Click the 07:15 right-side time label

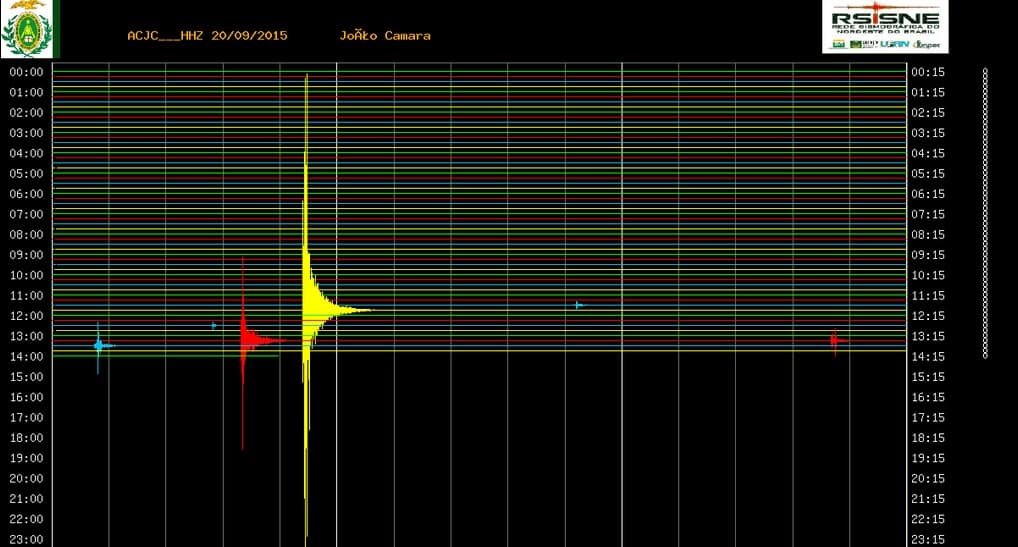(928, 214)
